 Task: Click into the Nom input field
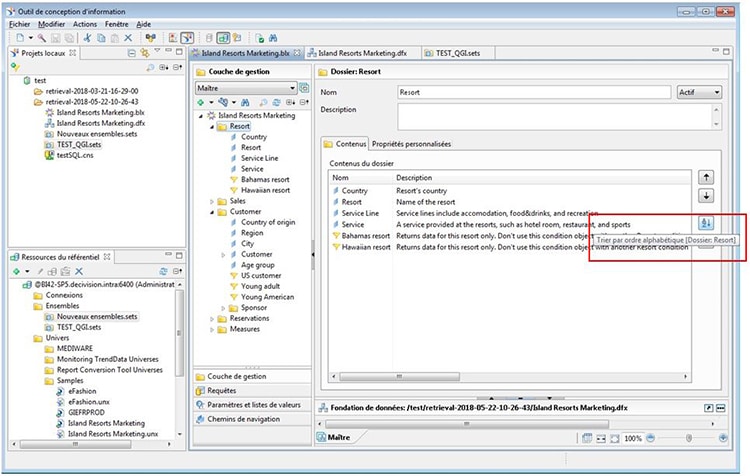534,92
